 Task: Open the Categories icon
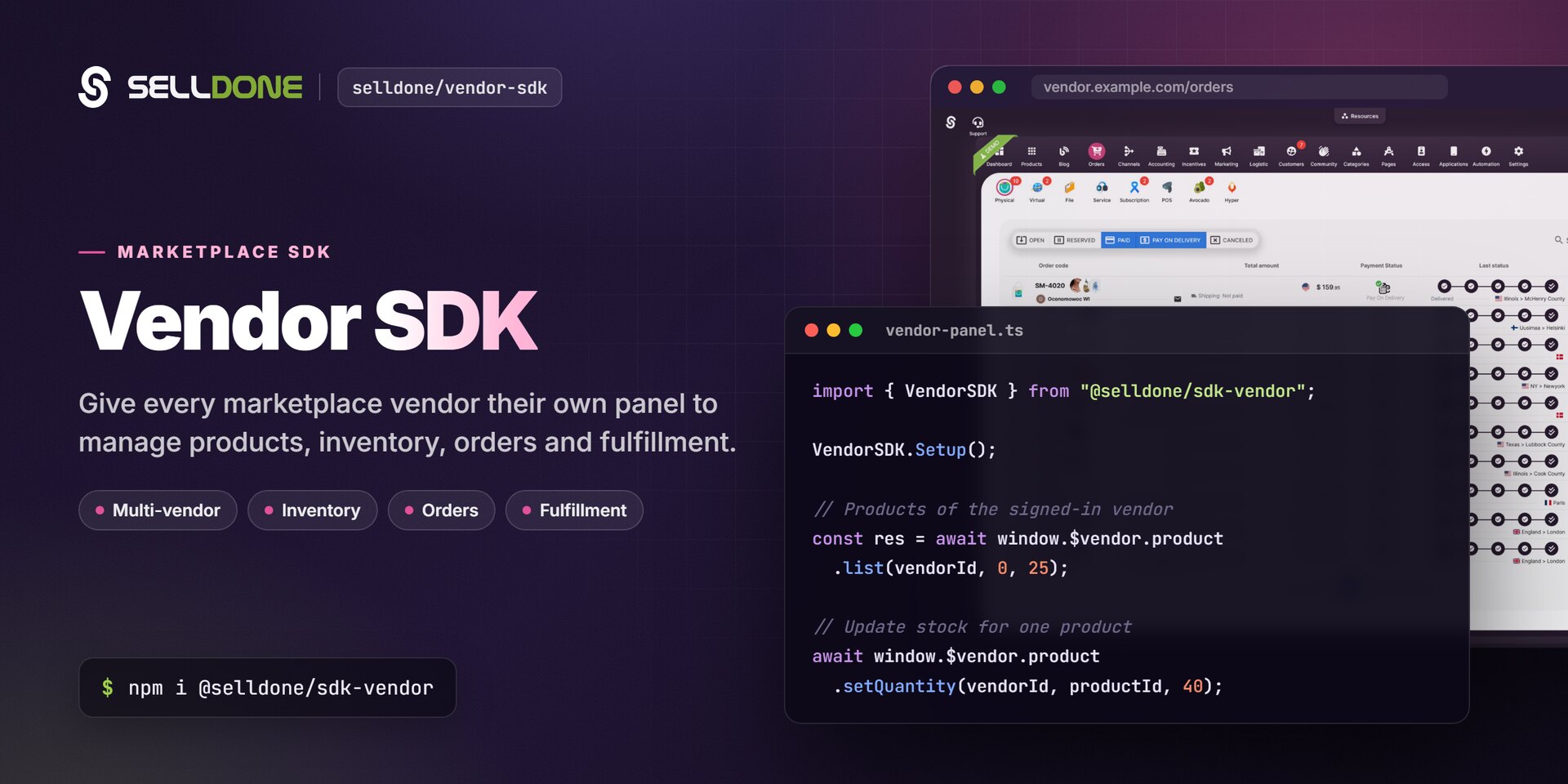[1356, 155]
